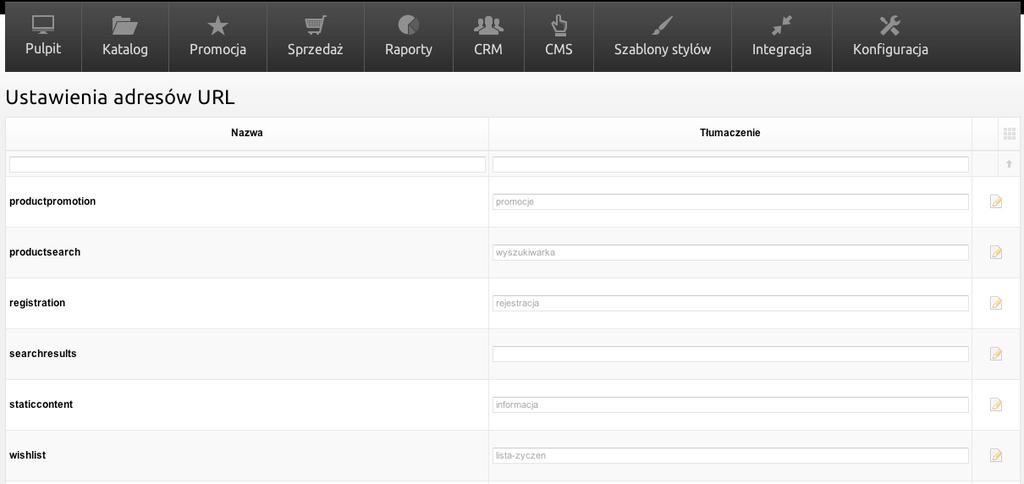Select the staticcontent name cell
This screenshot has width=1024, height=484.
point(247,405)
